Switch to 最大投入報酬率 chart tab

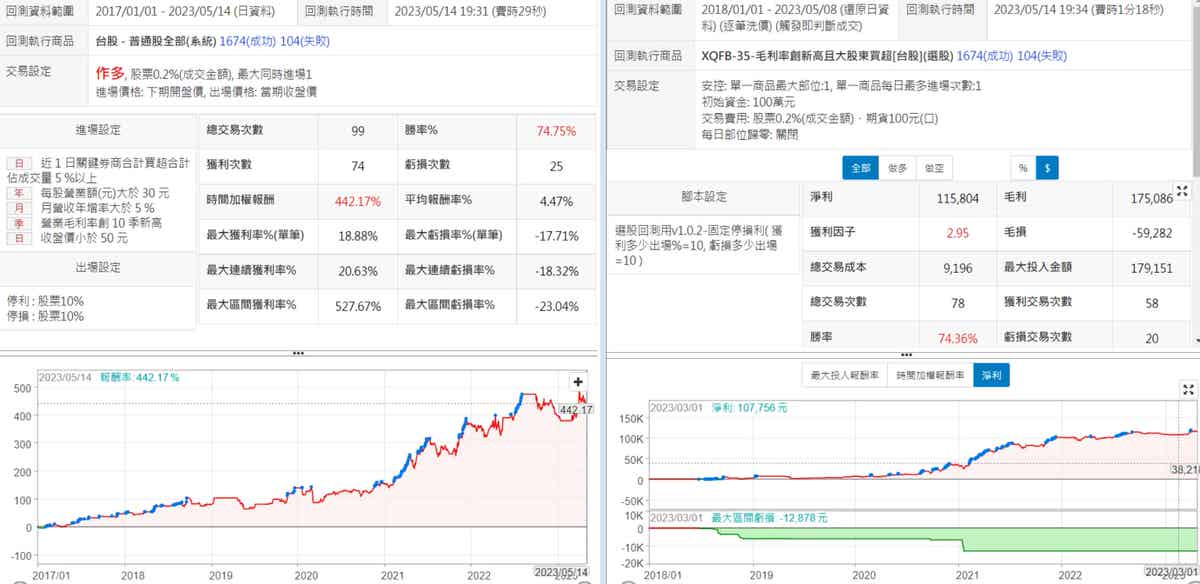(843, 375)
